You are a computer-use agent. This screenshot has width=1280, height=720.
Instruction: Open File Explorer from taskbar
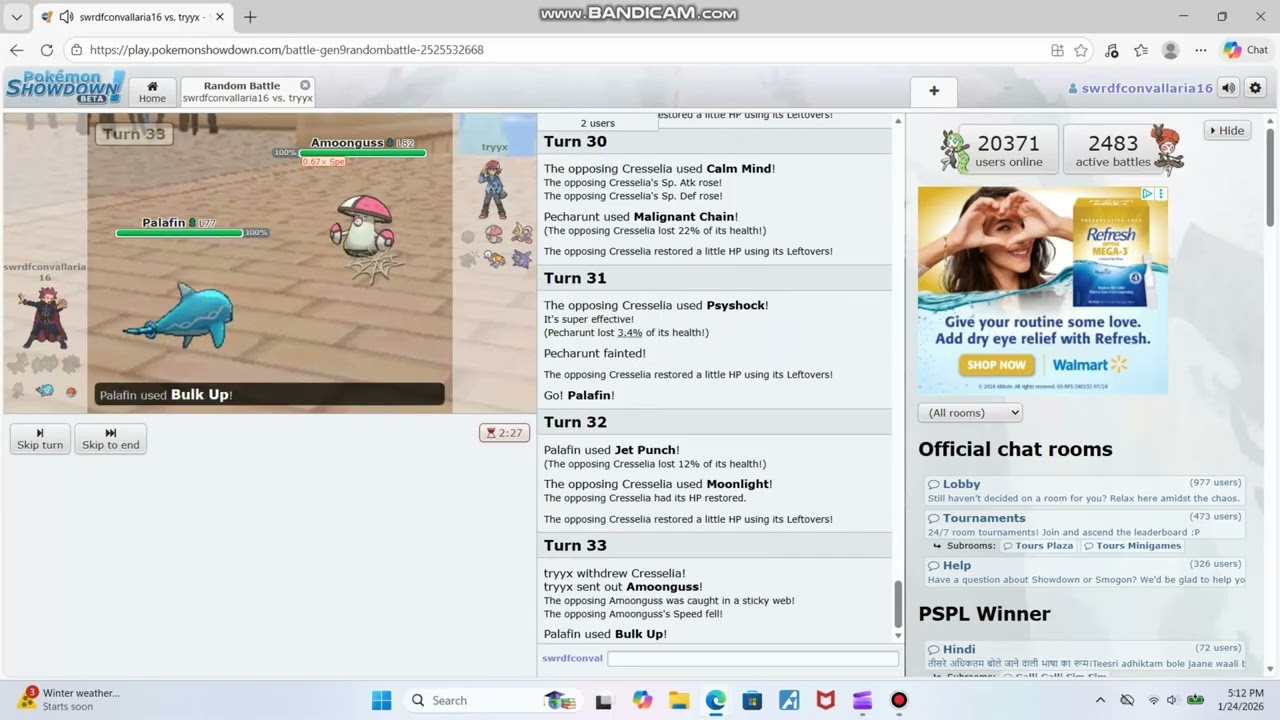point(679,700)
